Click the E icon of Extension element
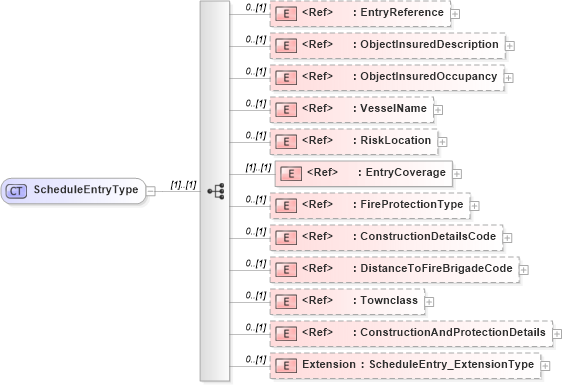Viewport: 562px width, 385px height. click(x=286, y=366)
